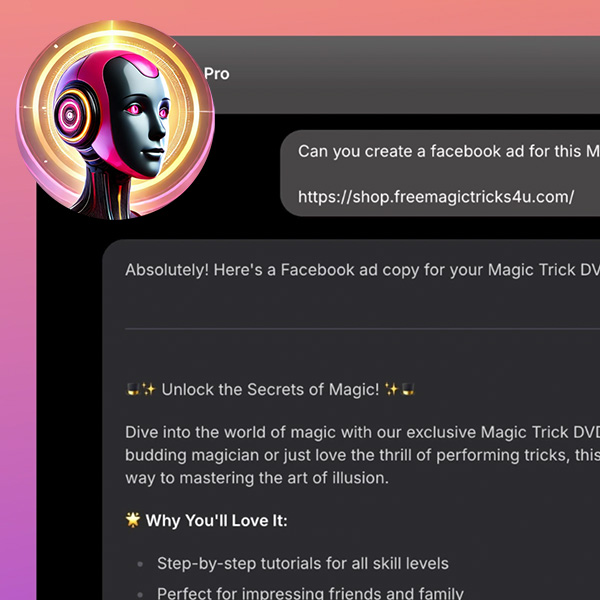This screenshot has width=600, height=600.
Task: Click the 'Dive into the world of magic' sentence
Action: click(x=362, y=432)
